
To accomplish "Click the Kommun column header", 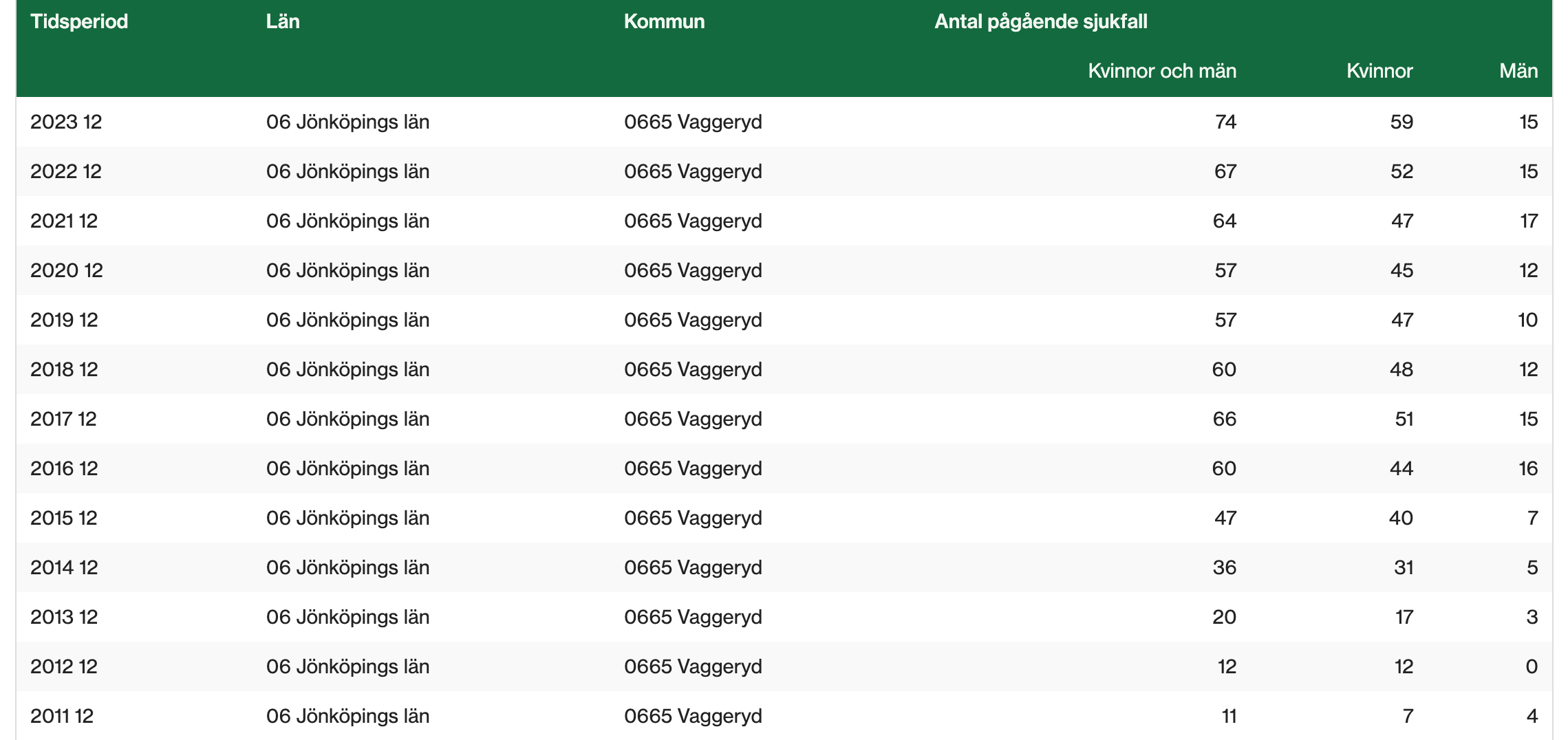I will [x=664, y=21].
